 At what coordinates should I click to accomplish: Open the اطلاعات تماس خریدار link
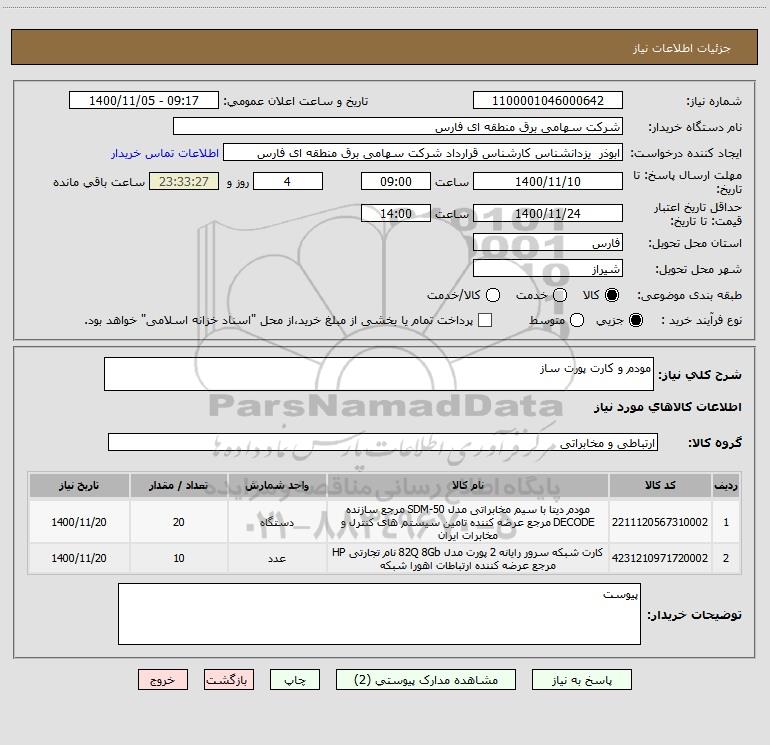pyautogui.click(x=165, y=153)
